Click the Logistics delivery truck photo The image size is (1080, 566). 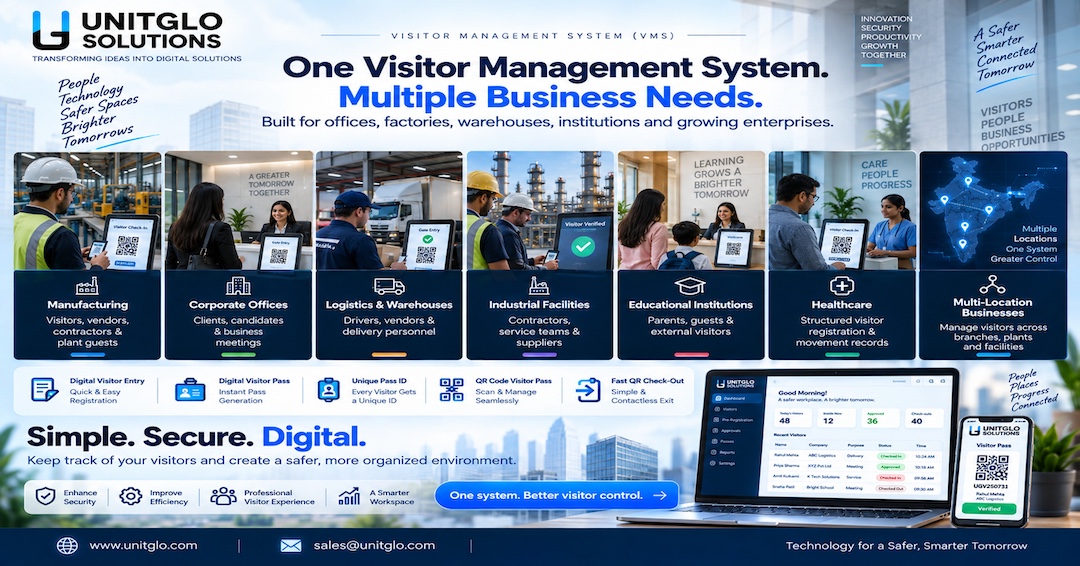(x=389, y=210)
